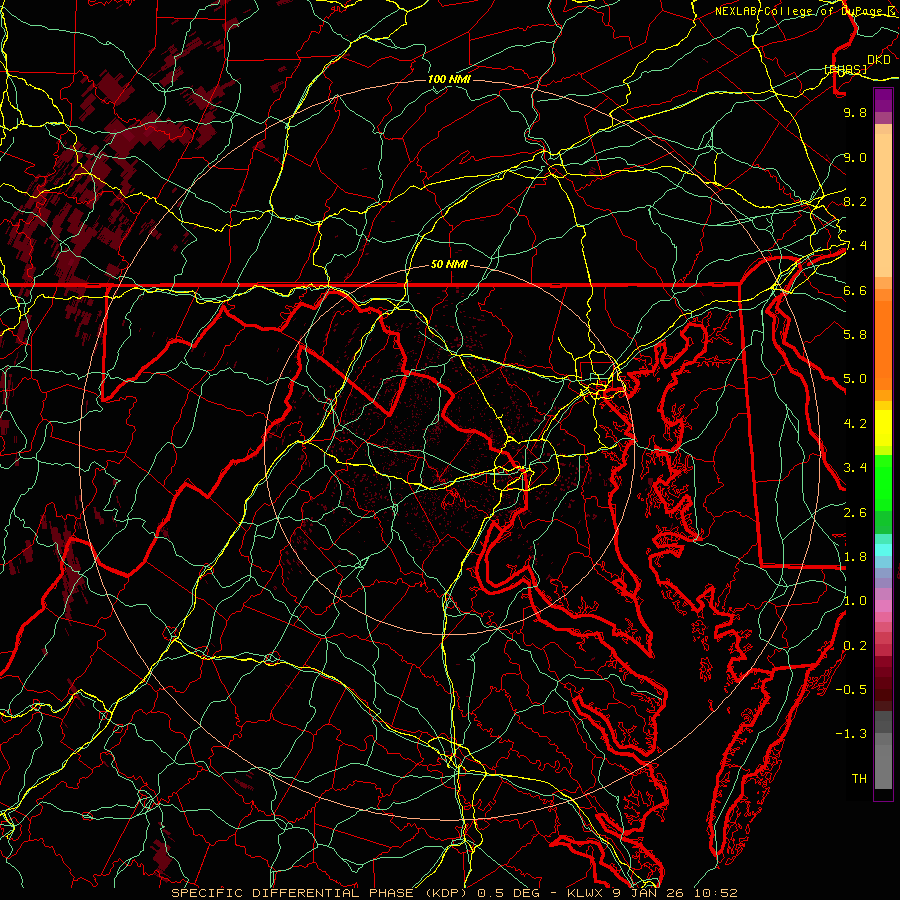Click the 0.5 DEG elevation text
This screenshot has width=900, height=900.
click(x=509, y=893)
